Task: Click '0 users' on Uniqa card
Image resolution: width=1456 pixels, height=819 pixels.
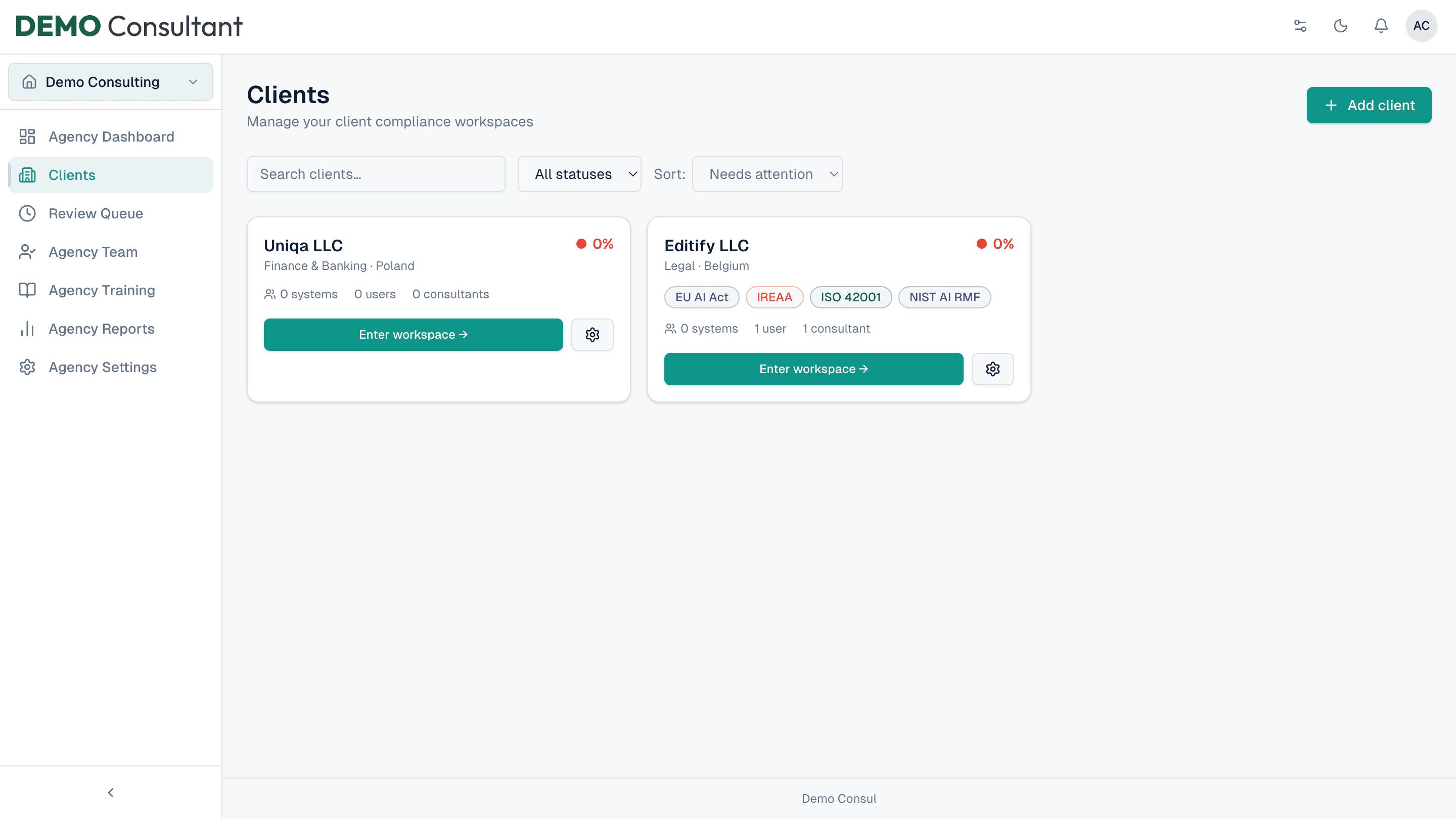Action: point(375,294)
